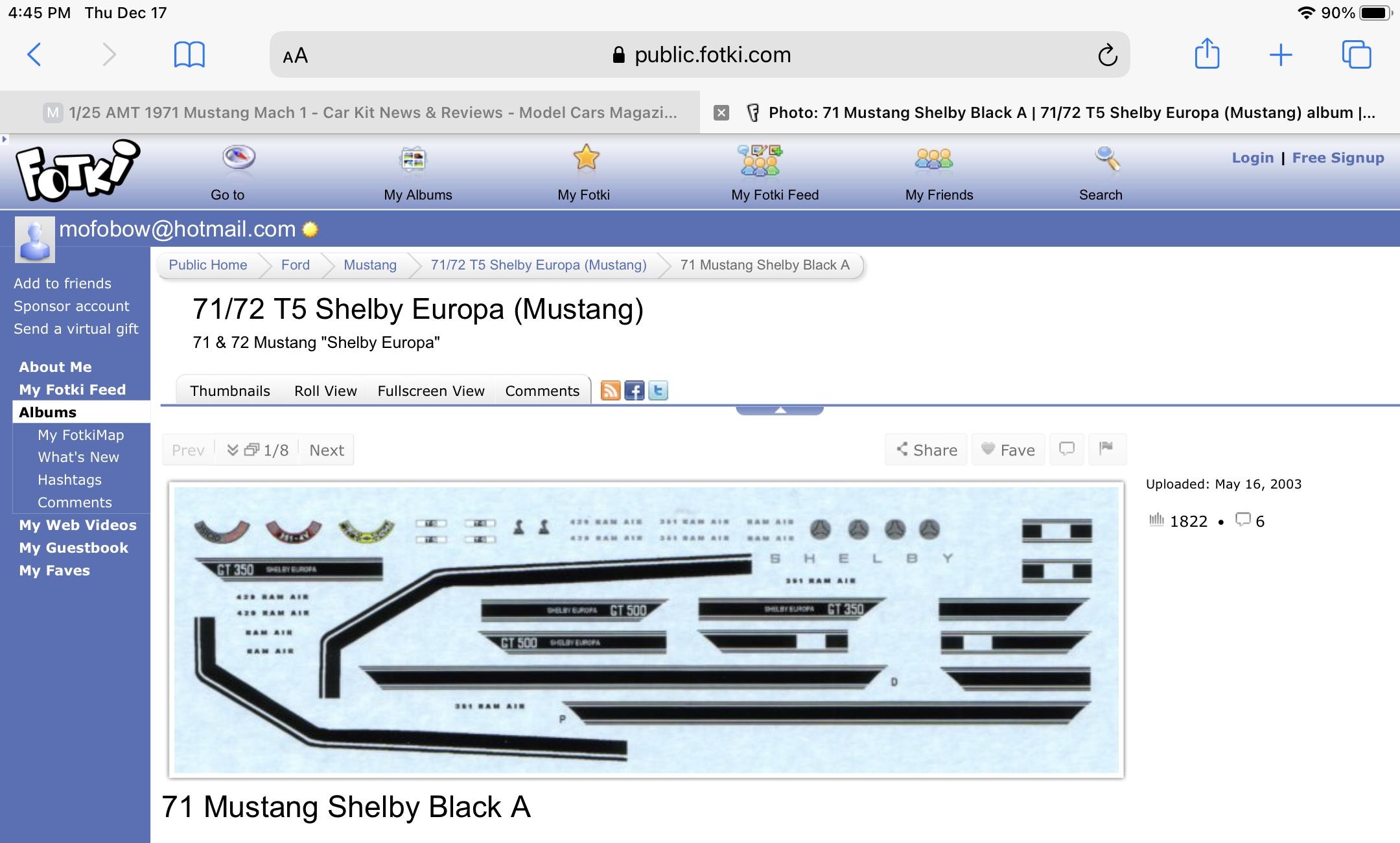Click the views count bars icon
Image resolution: width=1400 pixels, height=843 pixels.
click(1156, 520)
